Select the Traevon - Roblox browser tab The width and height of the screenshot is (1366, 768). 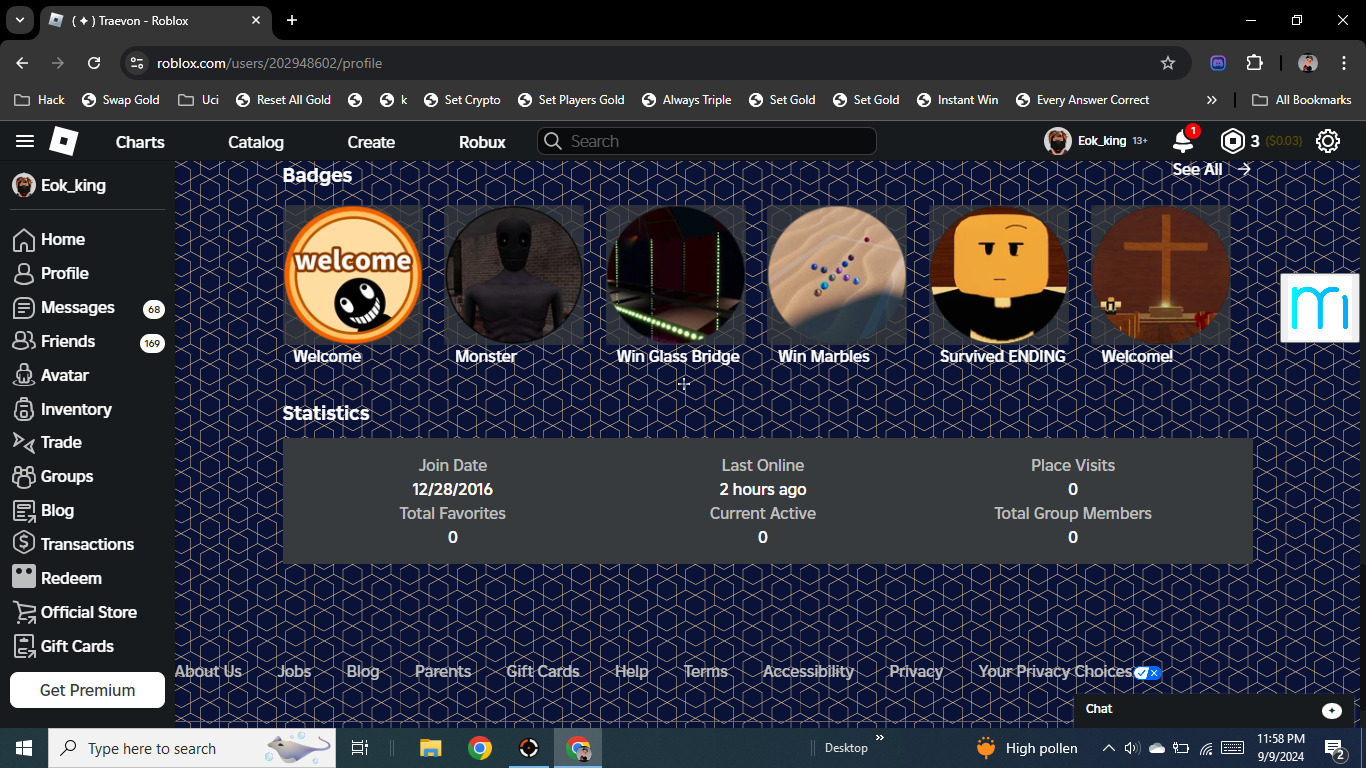pos(155,20)
